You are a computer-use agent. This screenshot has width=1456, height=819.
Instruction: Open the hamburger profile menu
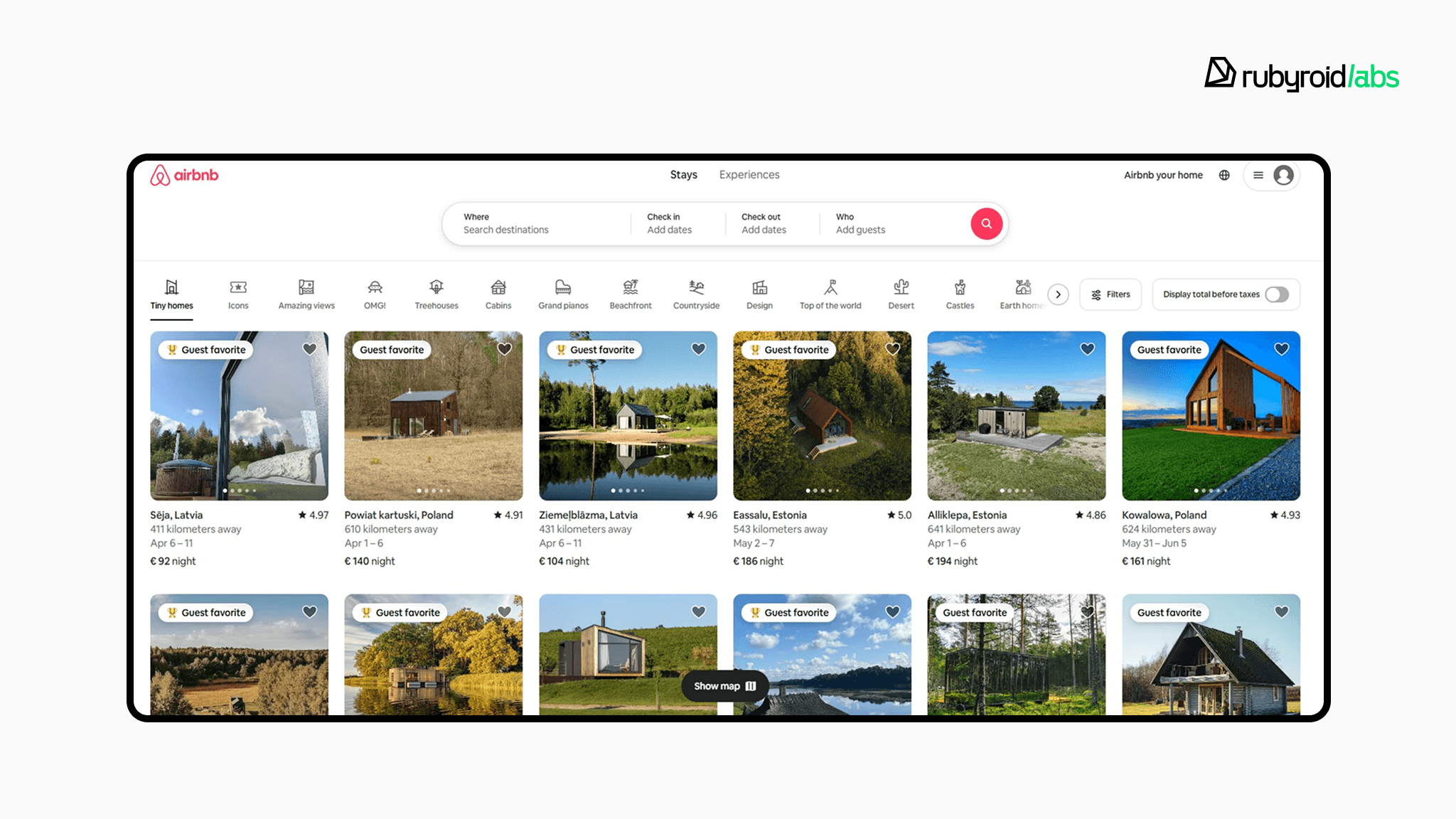point(1258,175)
